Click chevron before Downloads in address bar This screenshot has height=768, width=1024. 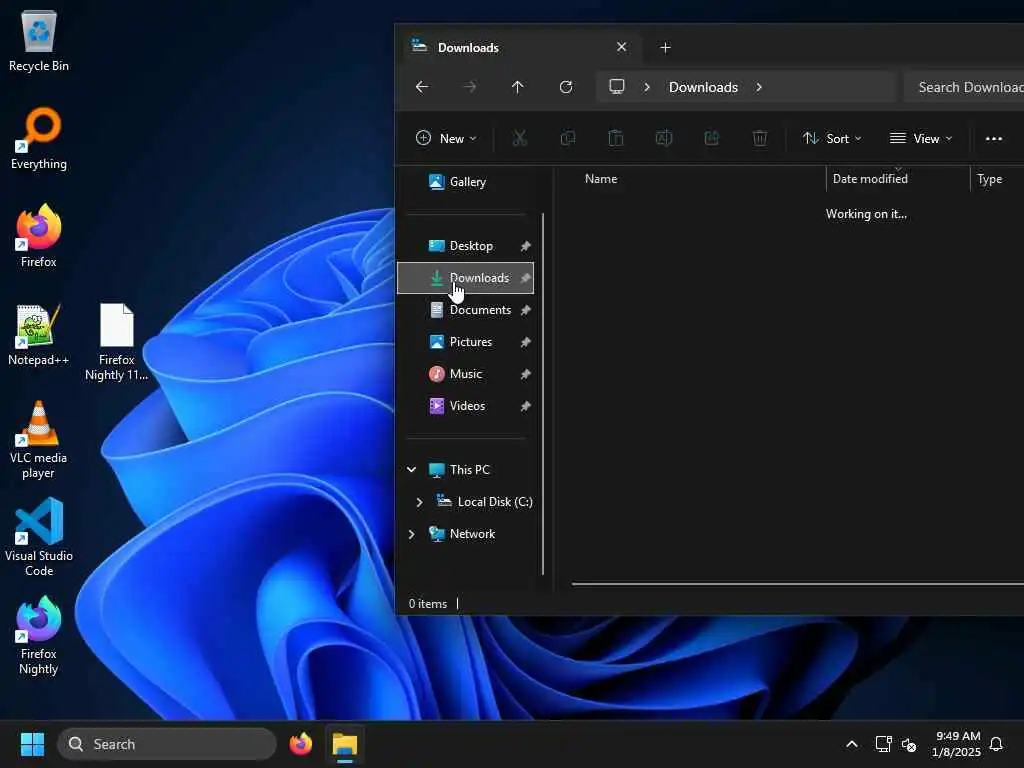click(x=647, y=87)
